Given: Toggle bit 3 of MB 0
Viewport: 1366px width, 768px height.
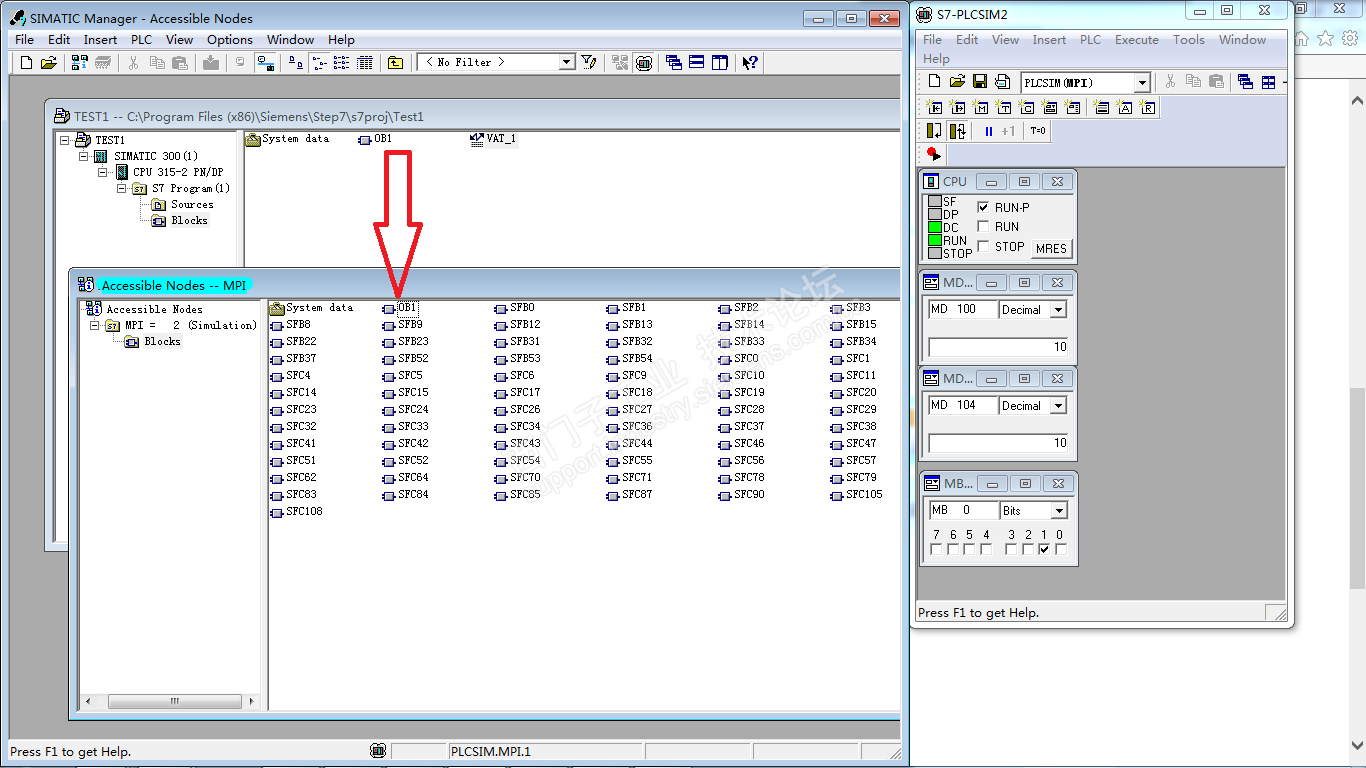Looking at the screenshot, I should (1011, 550).
